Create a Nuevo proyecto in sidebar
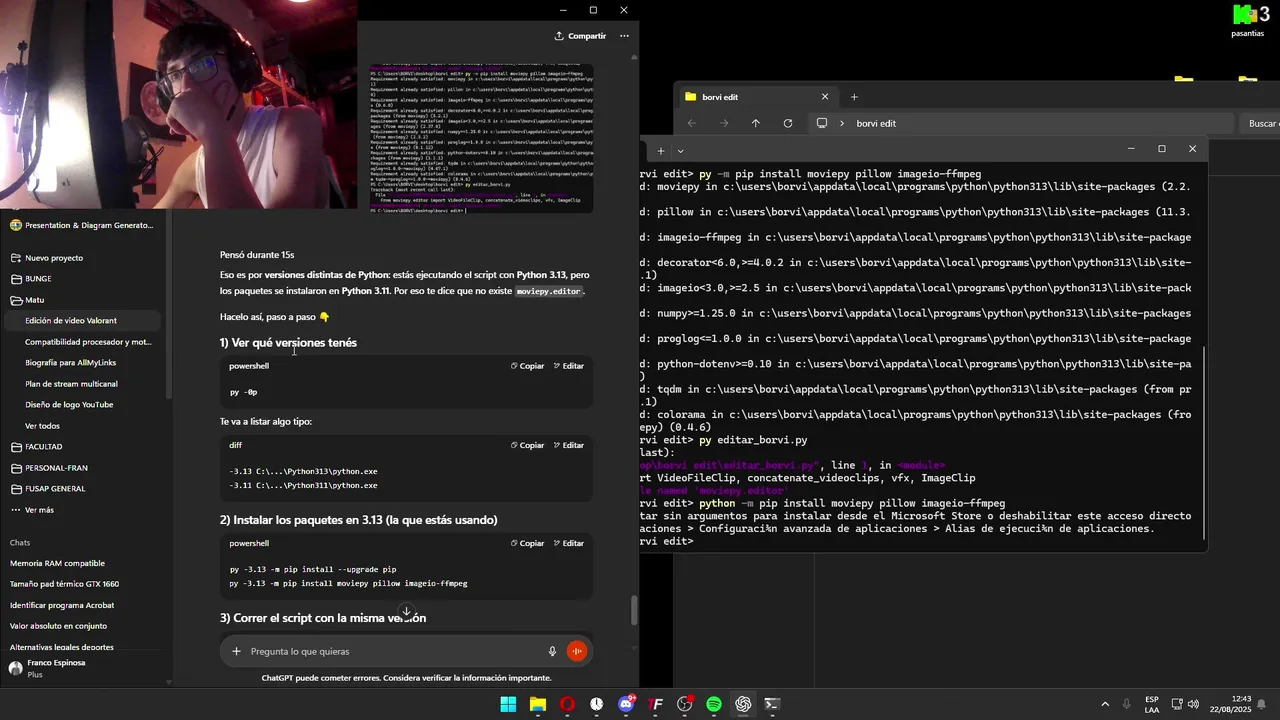 82,258
